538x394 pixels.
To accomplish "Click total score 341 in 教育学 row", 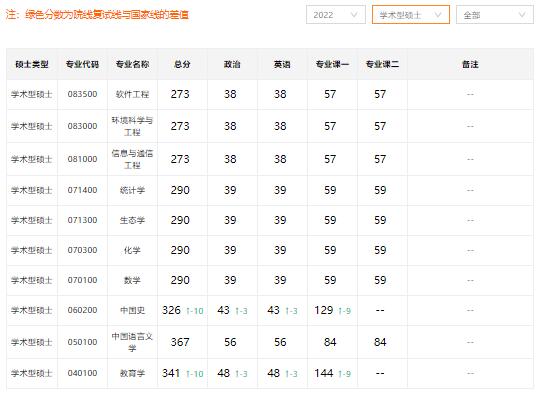I will click(x=171, y=373).
